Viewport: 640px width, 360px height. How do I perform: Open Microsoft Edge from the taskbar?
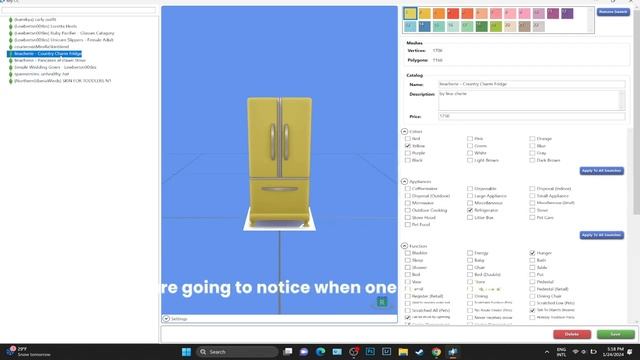click(x=320, y=352)
